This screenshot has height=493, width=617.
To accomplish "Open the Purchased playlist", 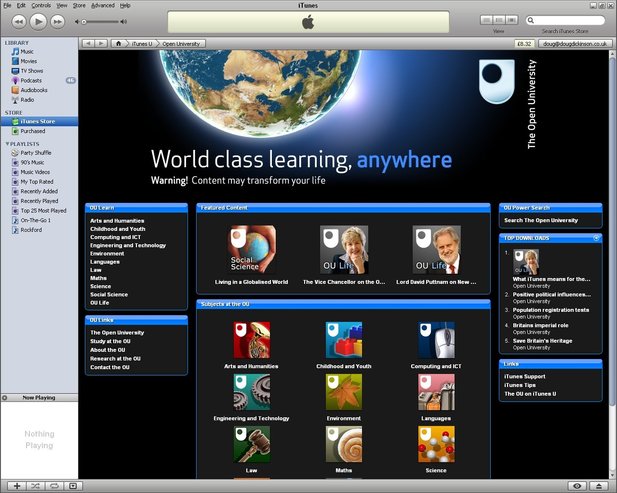I will point(33,131).
